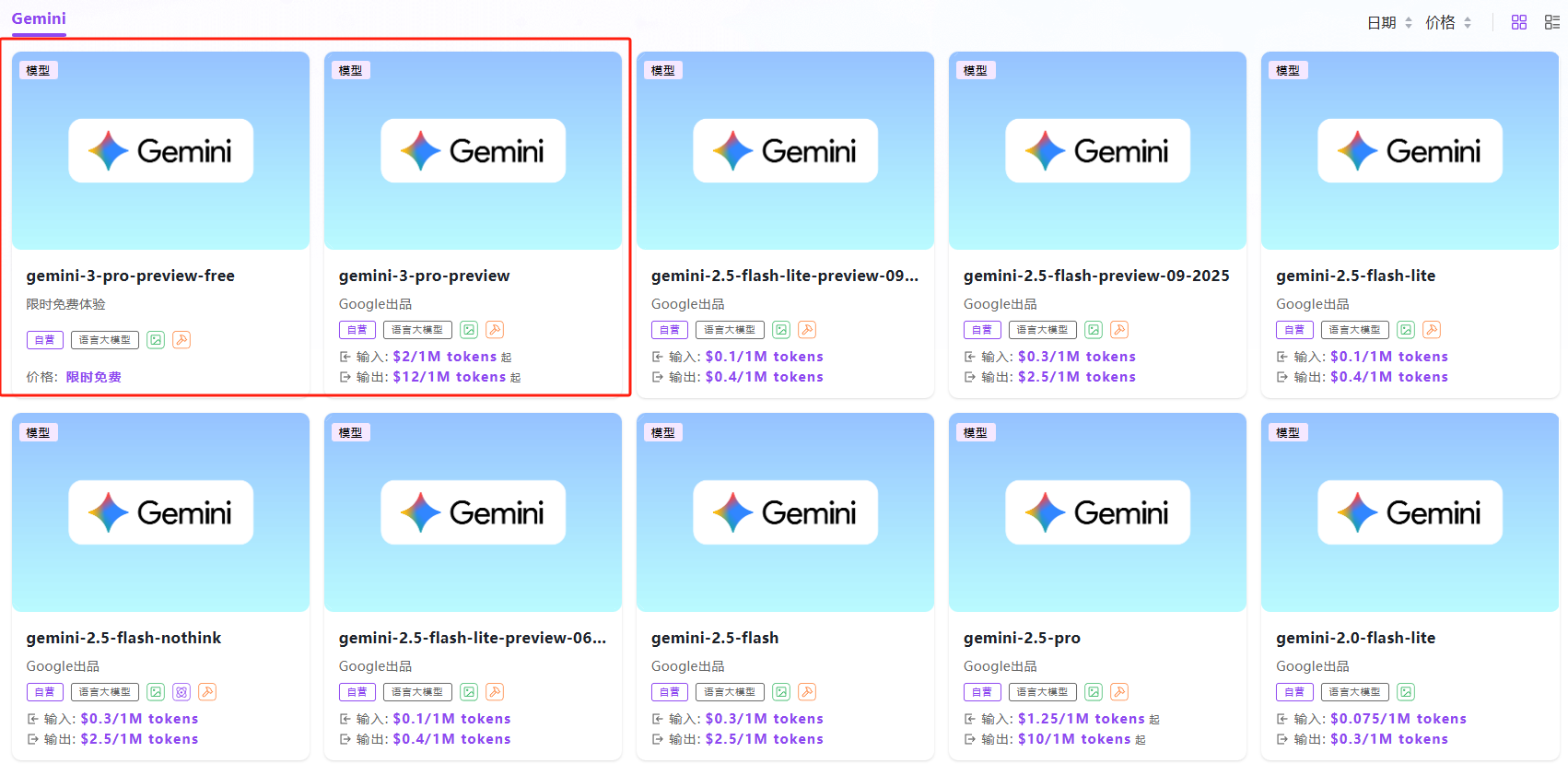1568x764 pixels.
Task: Select the Gemini tab
Action: 39,18
